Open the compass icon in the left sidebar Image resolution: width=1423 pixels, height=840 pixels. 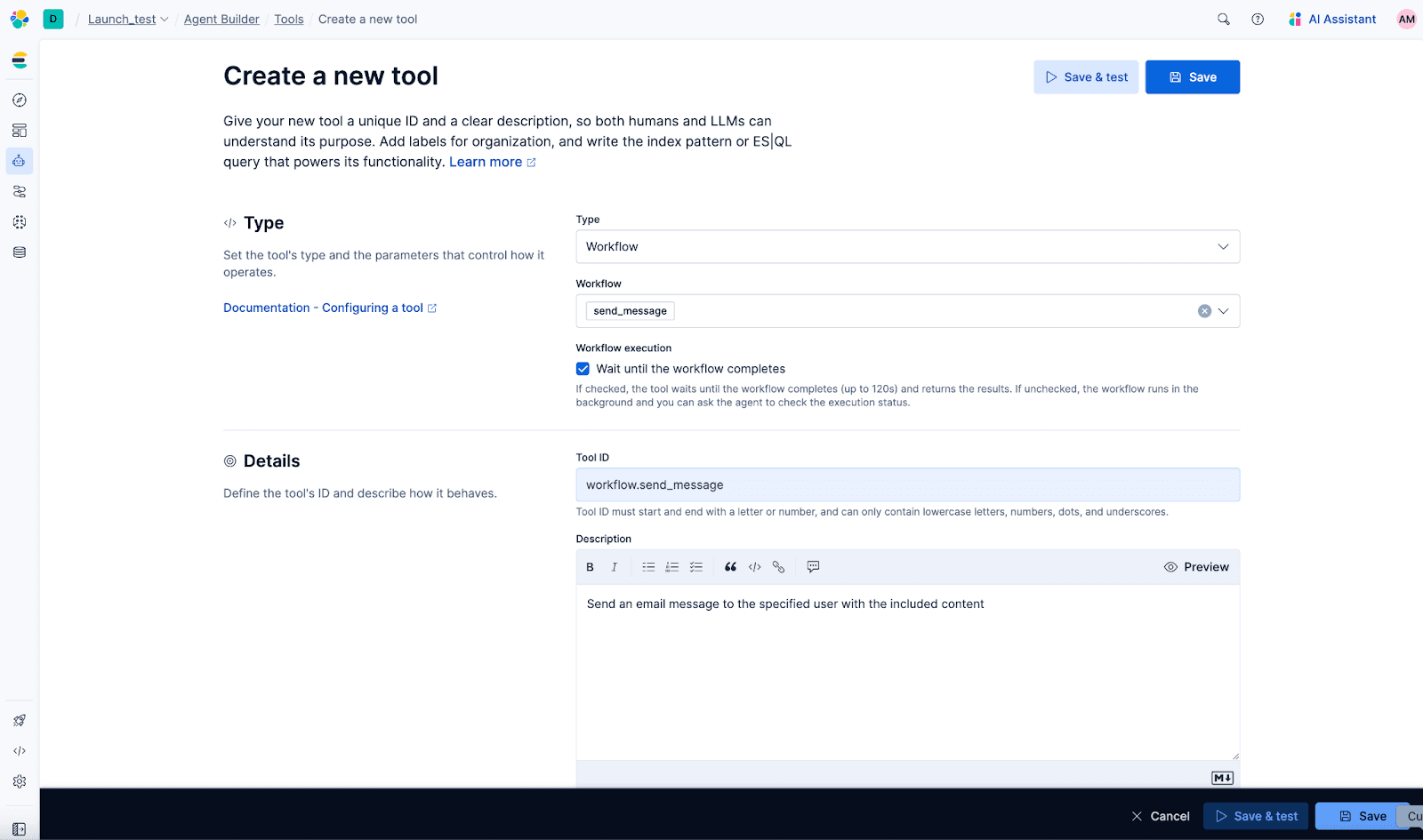point(19,100)
